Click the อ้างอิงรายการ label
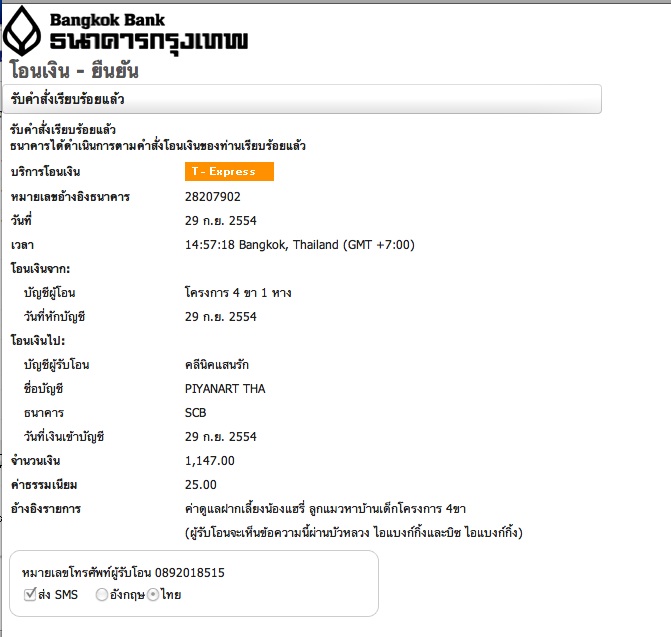The width and height of the screenshot is (671, 637). (46, 509)
